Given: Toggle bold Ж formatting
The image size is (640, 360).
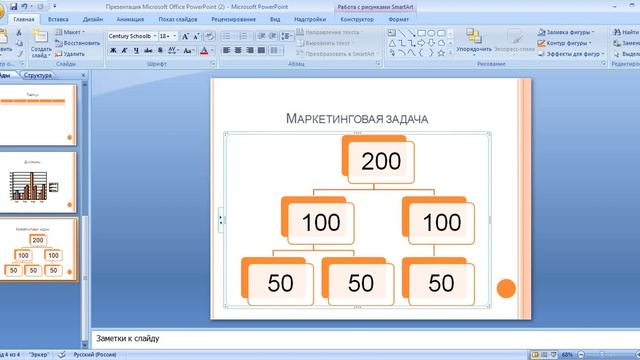Looking at the screenshot, I should [x=113, y=51].
